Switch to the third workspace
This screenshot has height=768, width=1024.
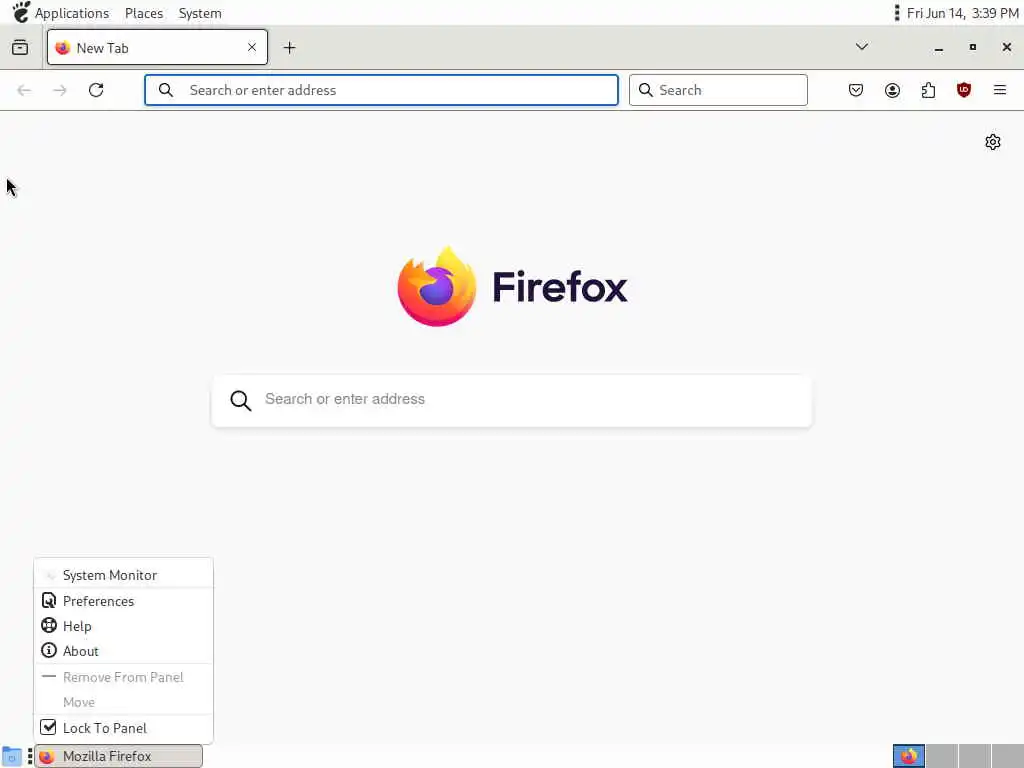click(974, 756)
